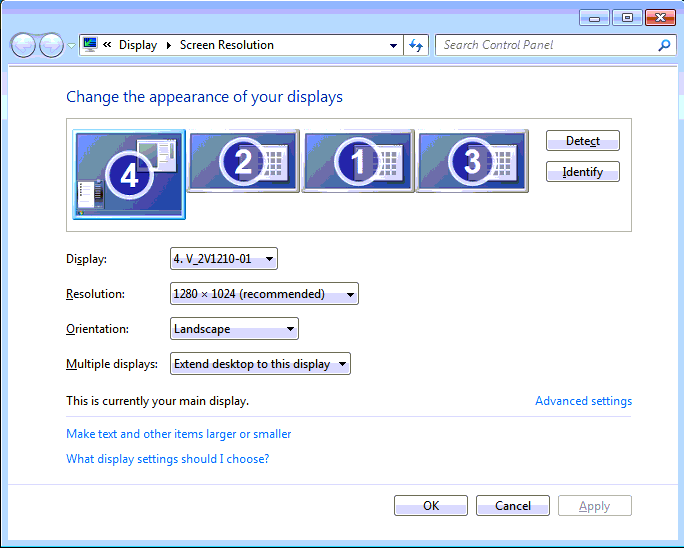Click the greyed Apply button

tap(595, 505)
